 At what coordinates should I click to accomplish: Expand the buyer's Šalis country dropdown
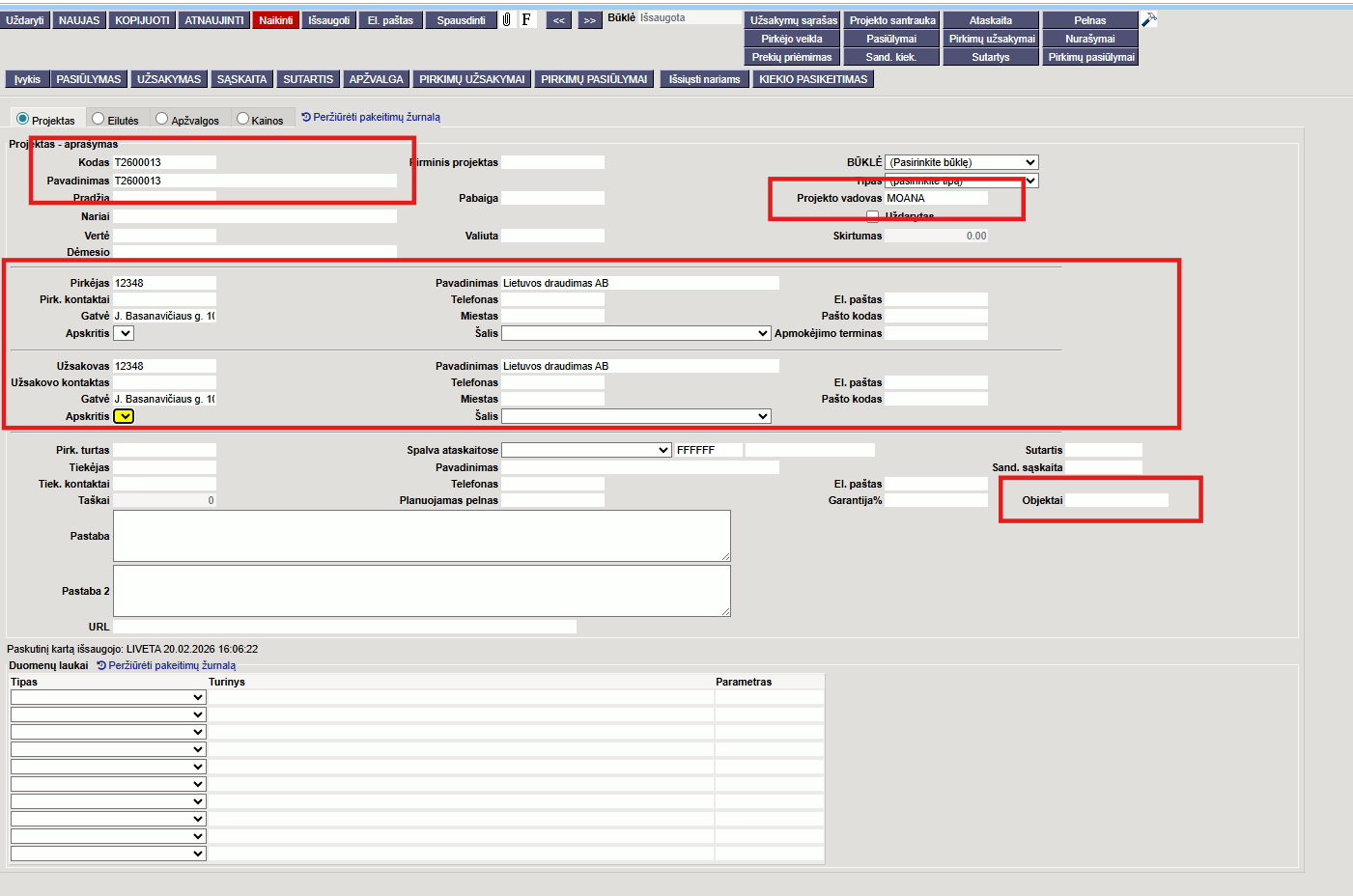(635, 333)
